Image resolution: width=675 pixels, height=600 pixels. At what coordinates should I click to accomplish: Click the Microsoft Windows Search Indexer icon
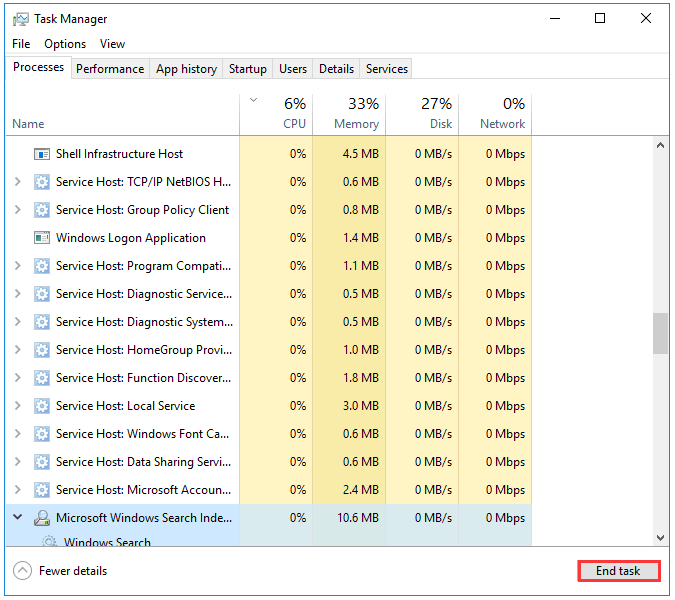(x=42, y=518)
